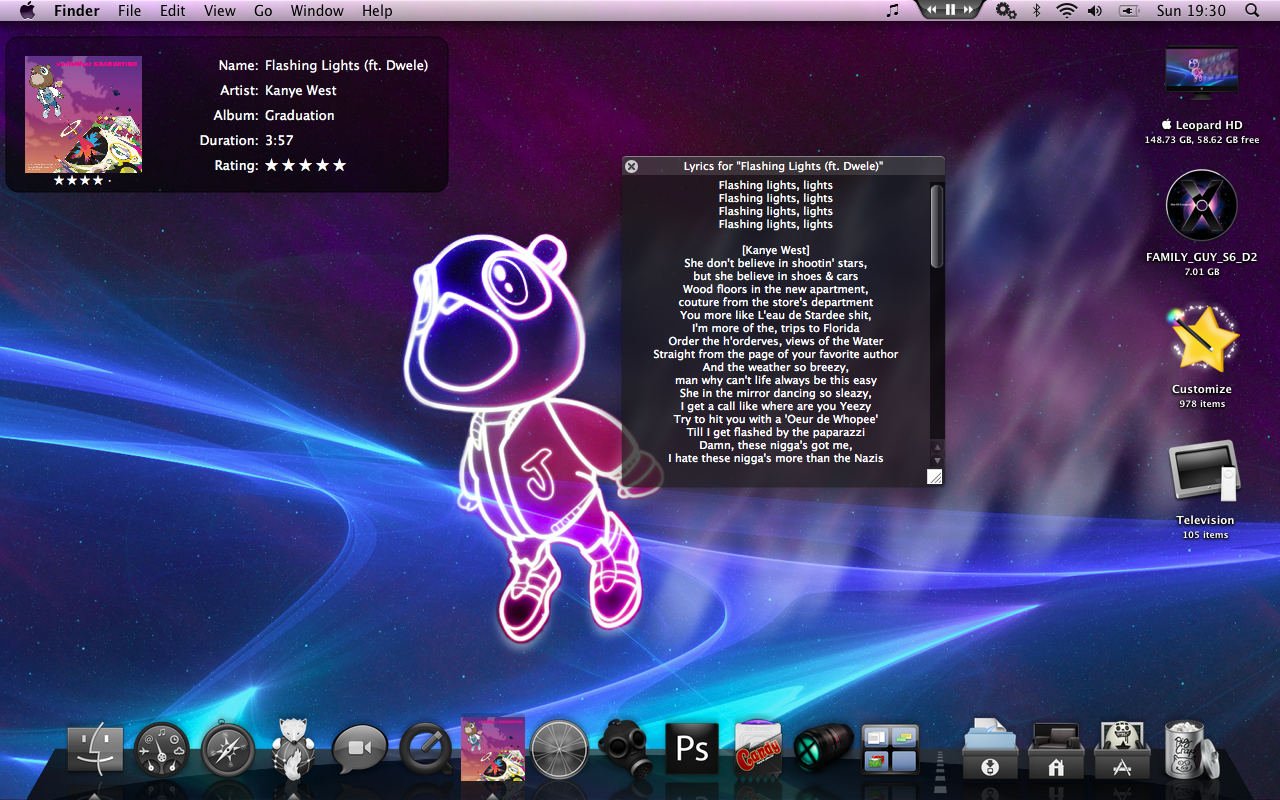Open the Finder menu

[76, 10]
